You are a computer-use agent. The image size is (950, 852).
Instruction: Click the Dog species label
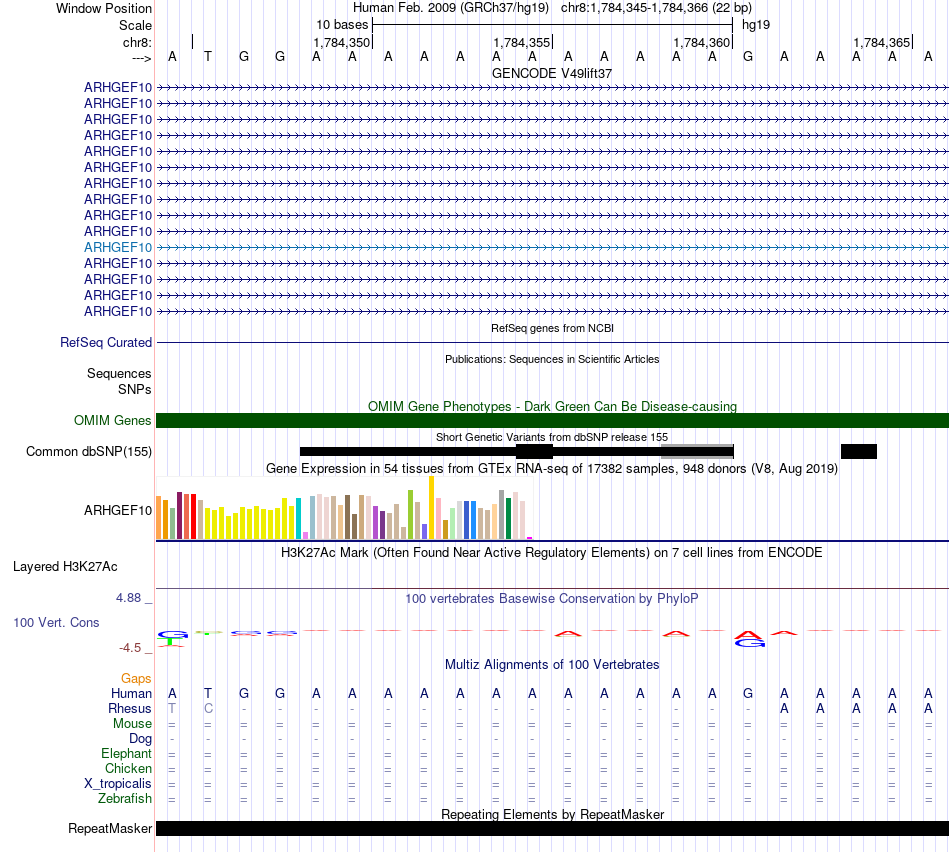pyautogui.click(x=140, y=739)
